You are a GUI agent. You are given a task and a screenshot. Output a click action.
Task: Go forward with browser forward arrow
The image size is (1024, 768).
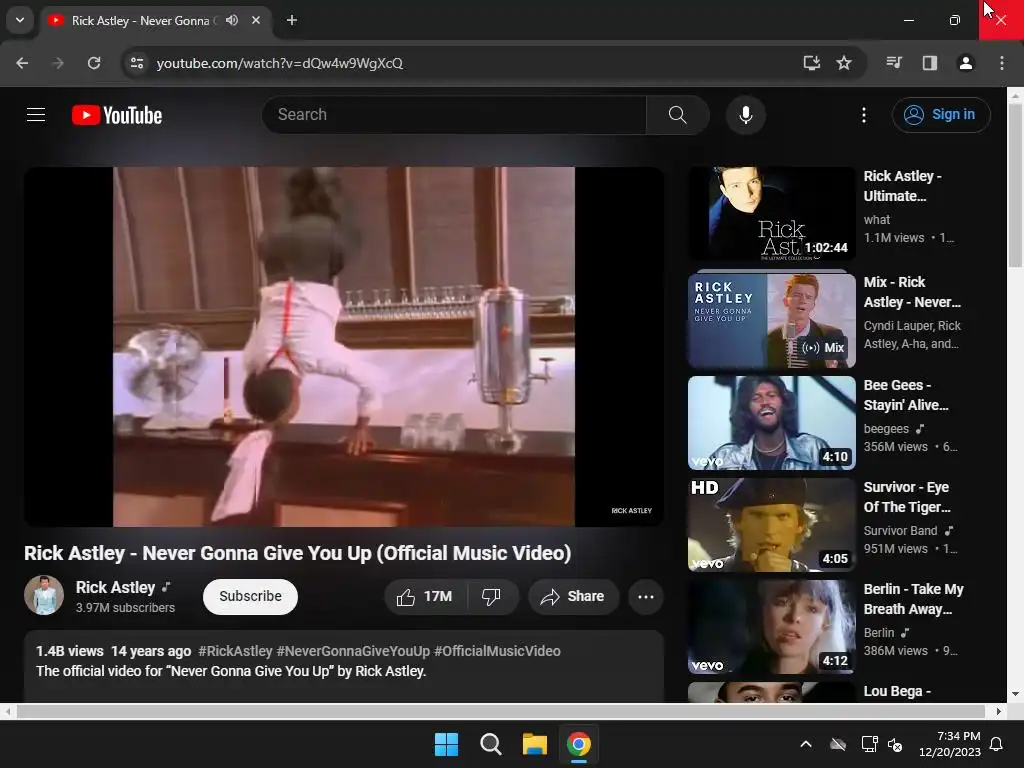click(58, 63)
